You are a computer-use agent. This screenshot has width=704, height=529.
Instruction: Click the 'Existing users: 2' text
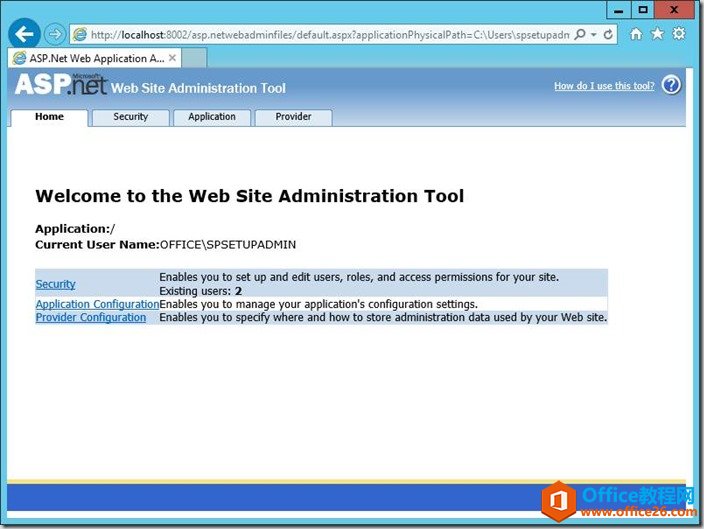(x=201, y=291)
